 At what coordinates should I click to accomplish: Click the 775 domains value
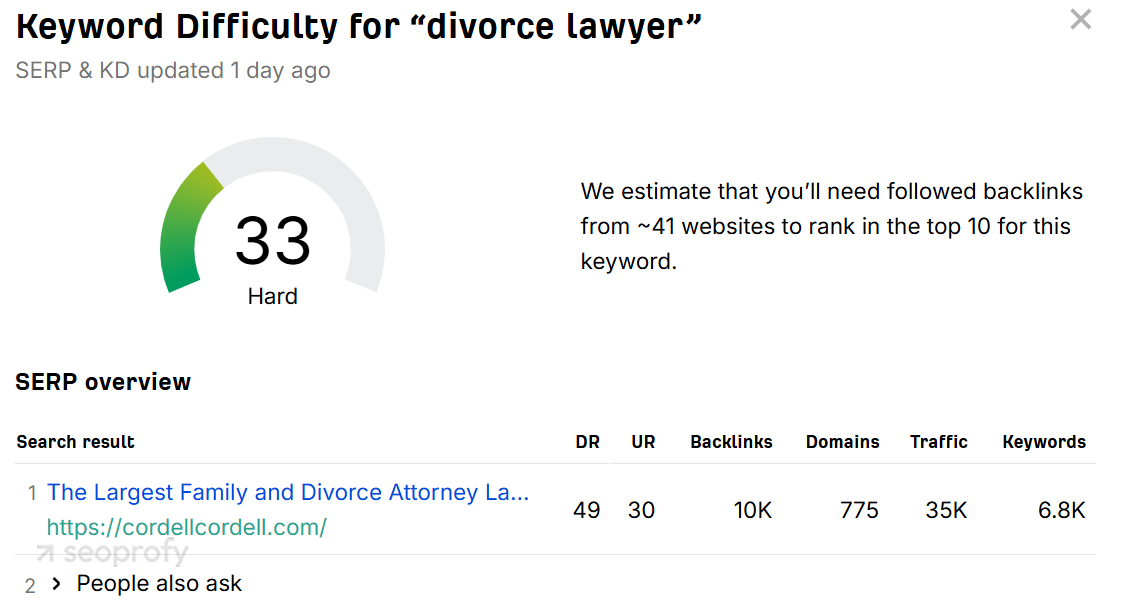(x=859, y=510)
